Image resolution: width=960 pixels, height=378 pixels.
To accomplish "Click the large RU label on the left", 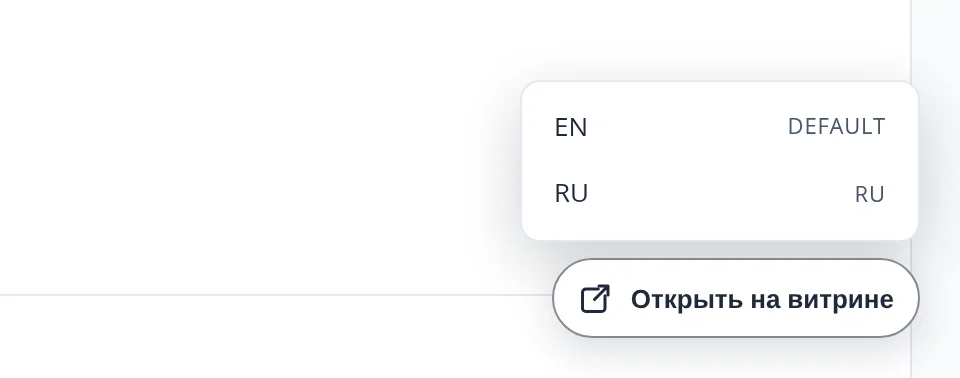I will [571, 193].
